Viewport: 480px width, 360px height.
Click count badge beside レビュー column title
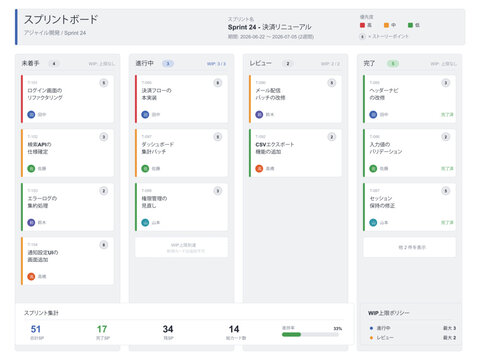(288, 63)
